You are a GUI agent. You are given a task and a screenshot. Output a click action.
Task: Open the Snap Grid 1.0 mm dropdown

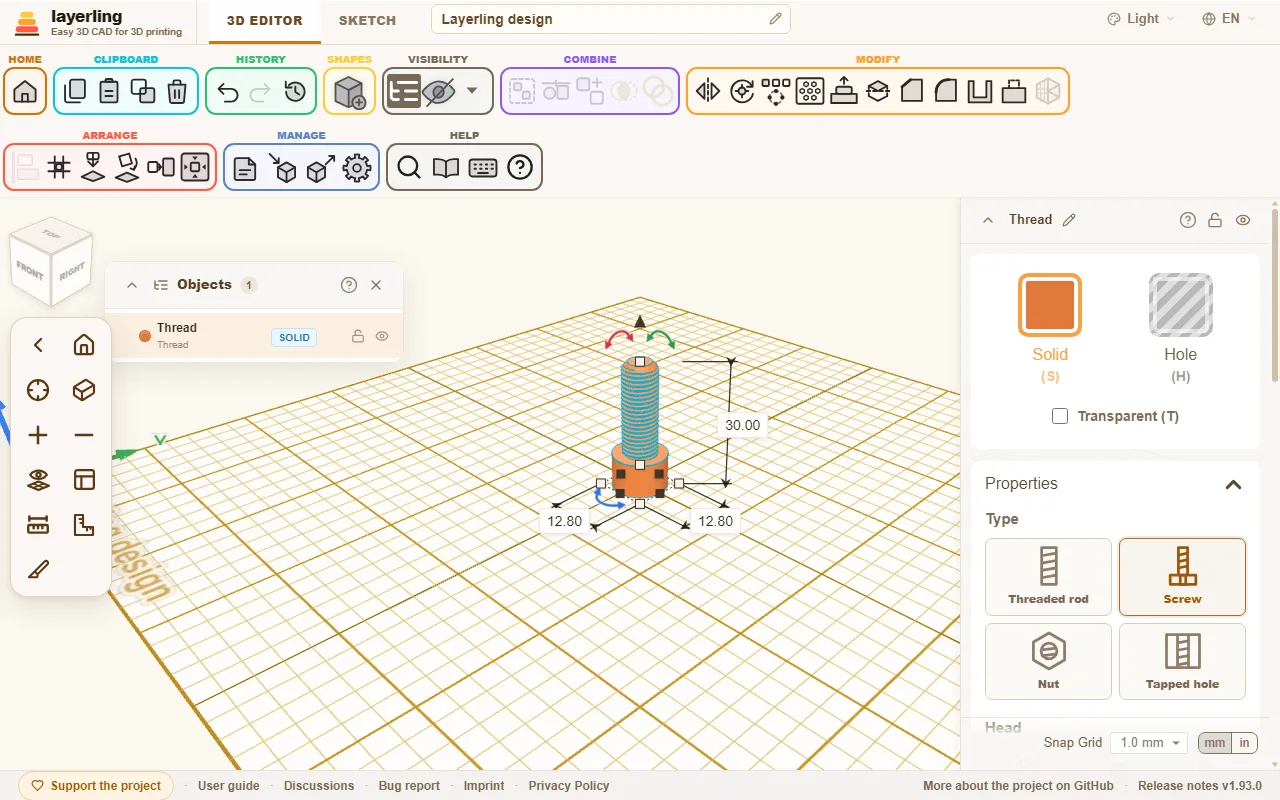pos(1149,743)
